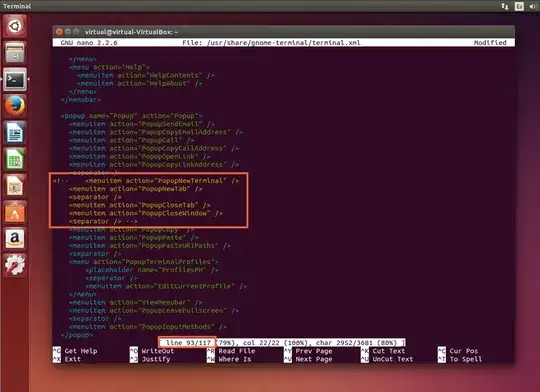Click the Next Page shortcut label

coord(314,359)
